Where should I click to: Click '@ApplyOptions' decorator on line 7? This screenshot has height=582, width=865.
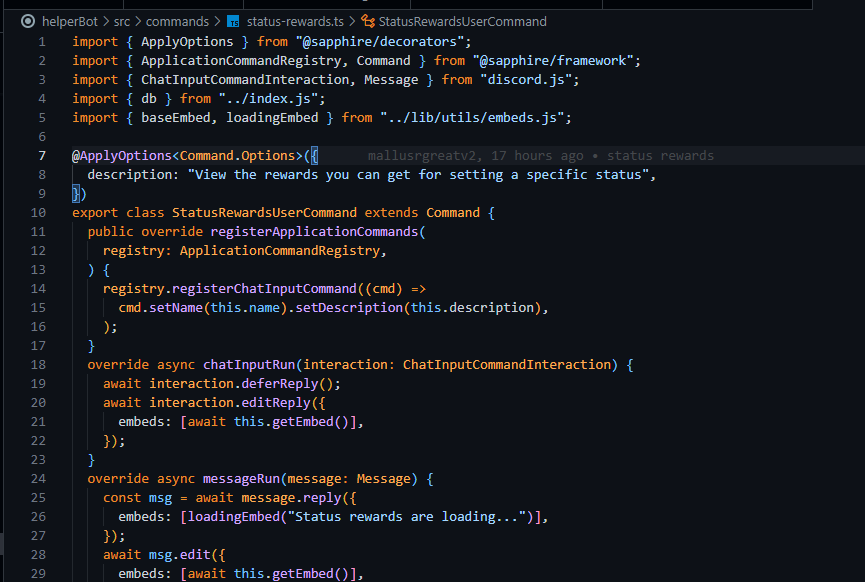[x=122, y=156]
